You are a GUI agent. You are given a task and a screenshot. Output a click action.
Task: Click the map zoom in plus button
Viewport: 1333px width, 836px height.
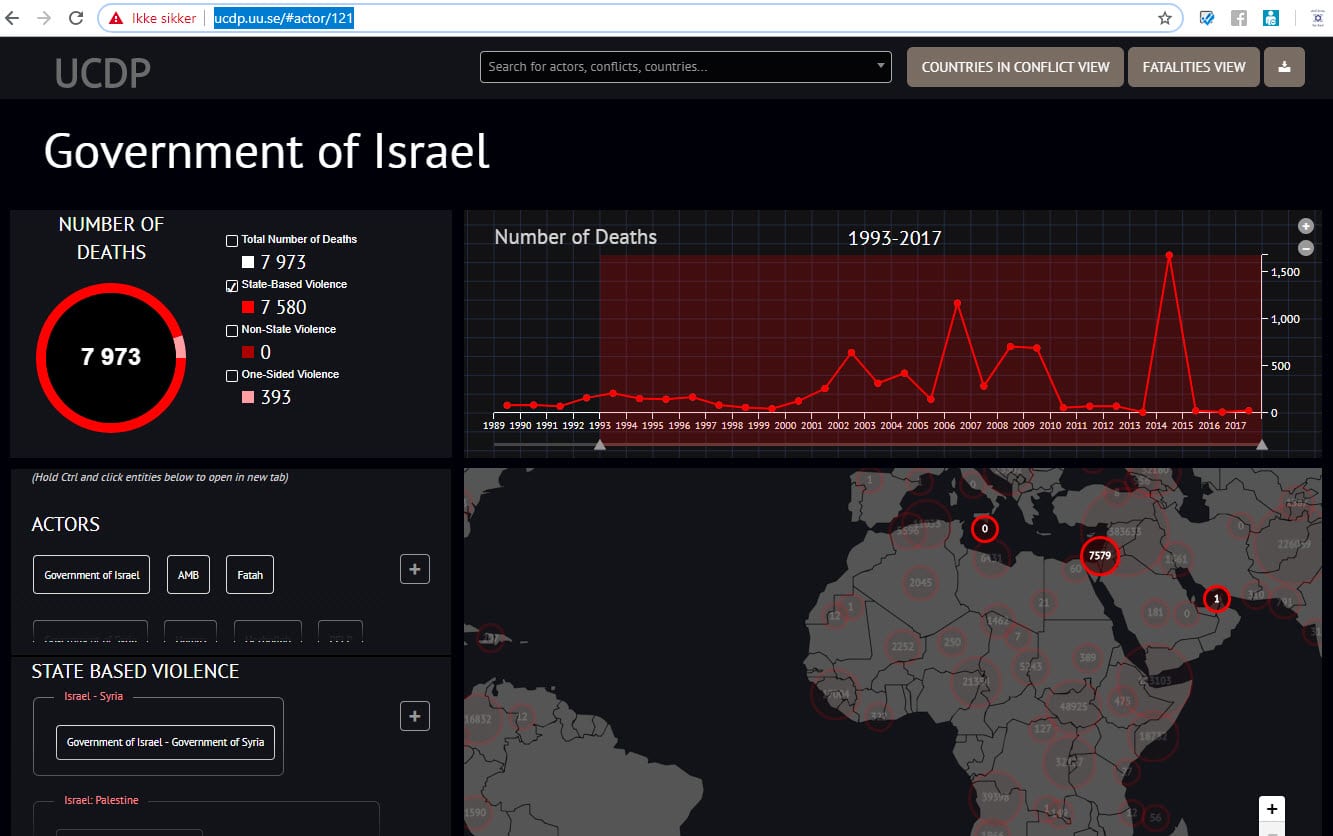1271,809
